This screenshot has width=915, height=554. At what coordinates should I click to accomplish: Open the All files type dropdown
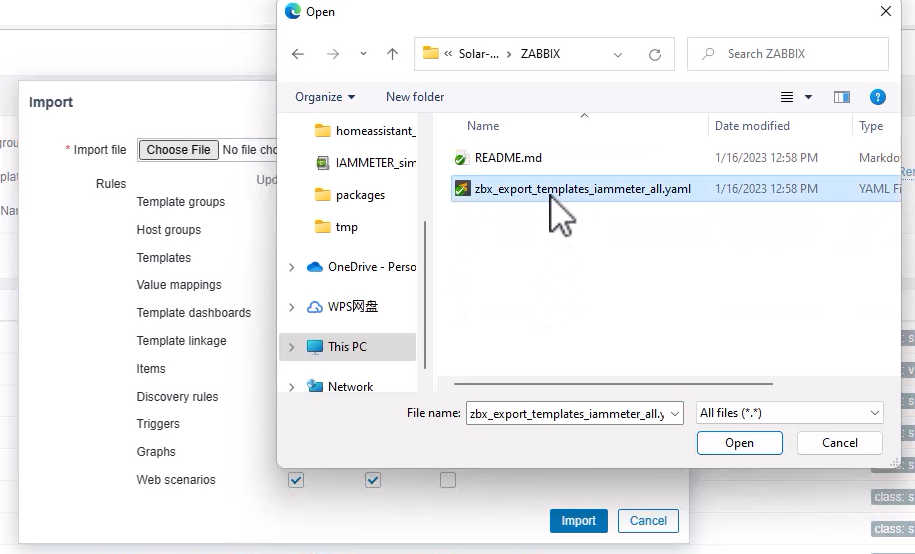point(789,413)
